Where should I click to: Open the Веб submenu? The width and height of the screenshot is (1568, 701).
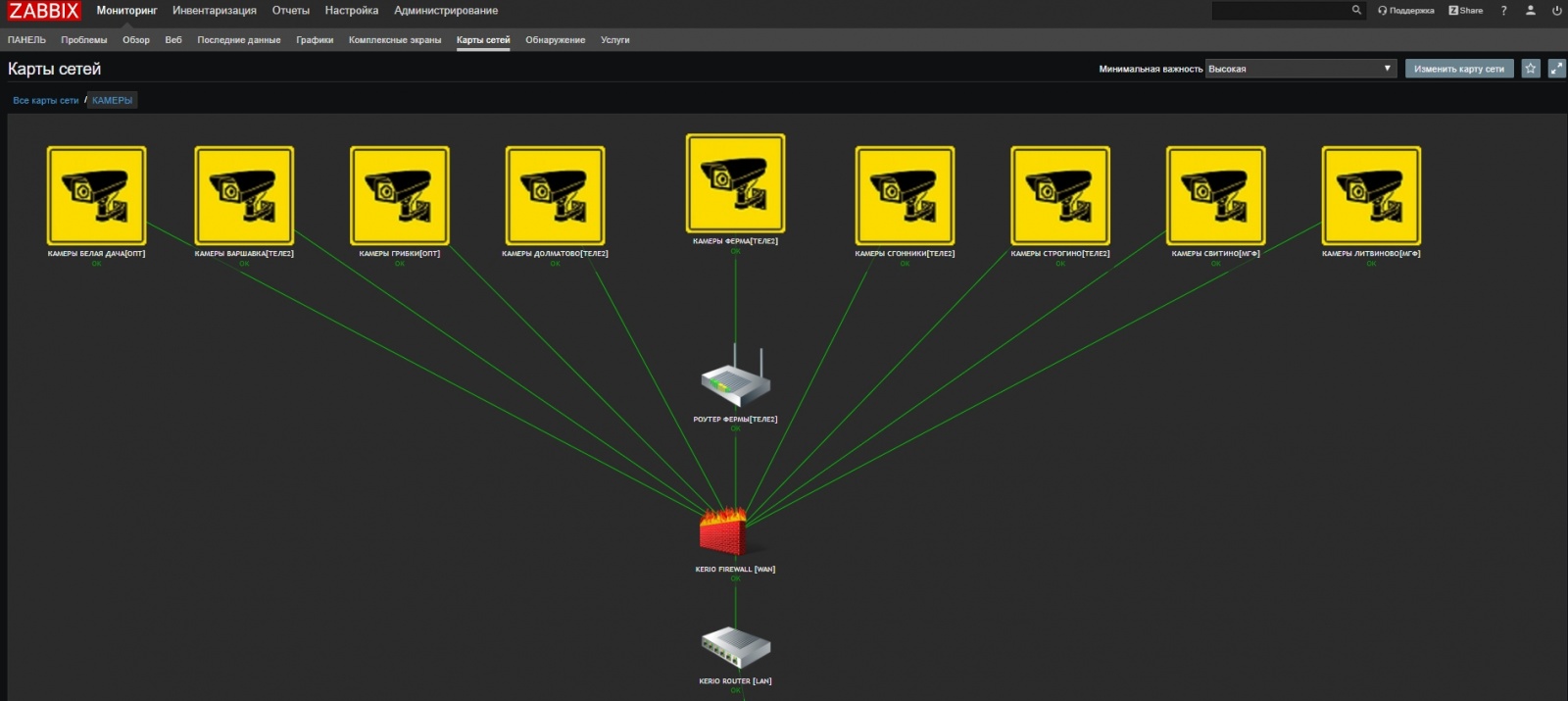(173, 40)
